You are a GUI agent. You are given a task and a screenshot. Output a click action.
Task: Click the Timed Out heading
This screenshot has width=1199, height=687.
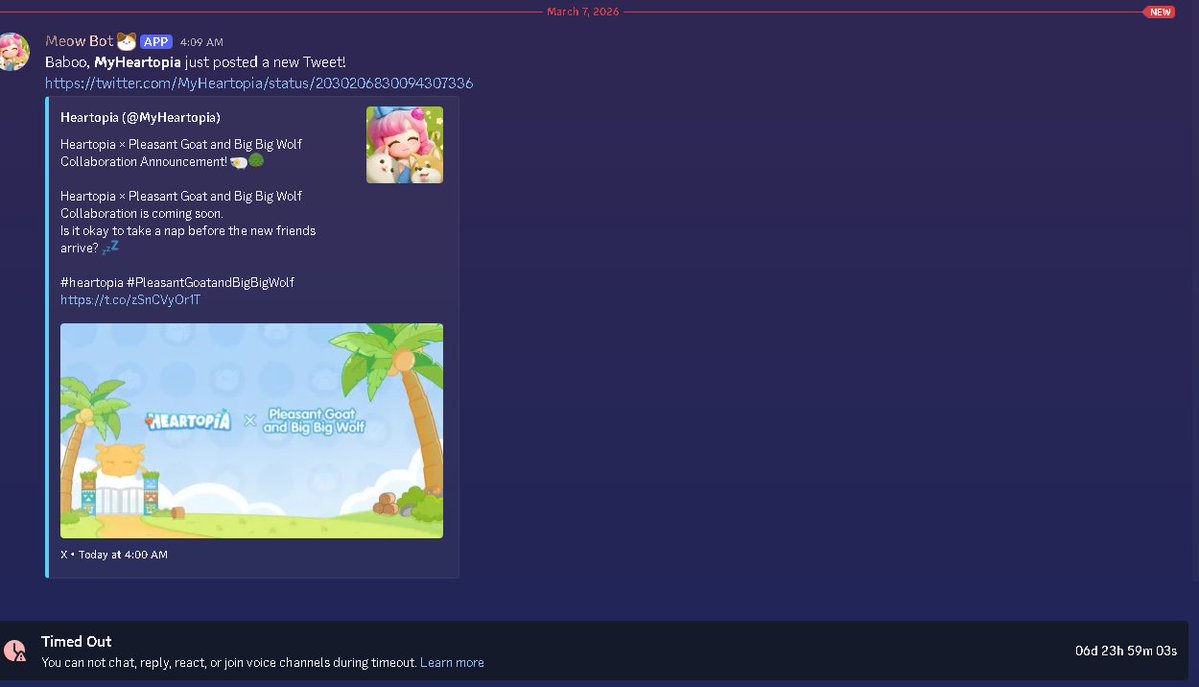tap(76, 642)
